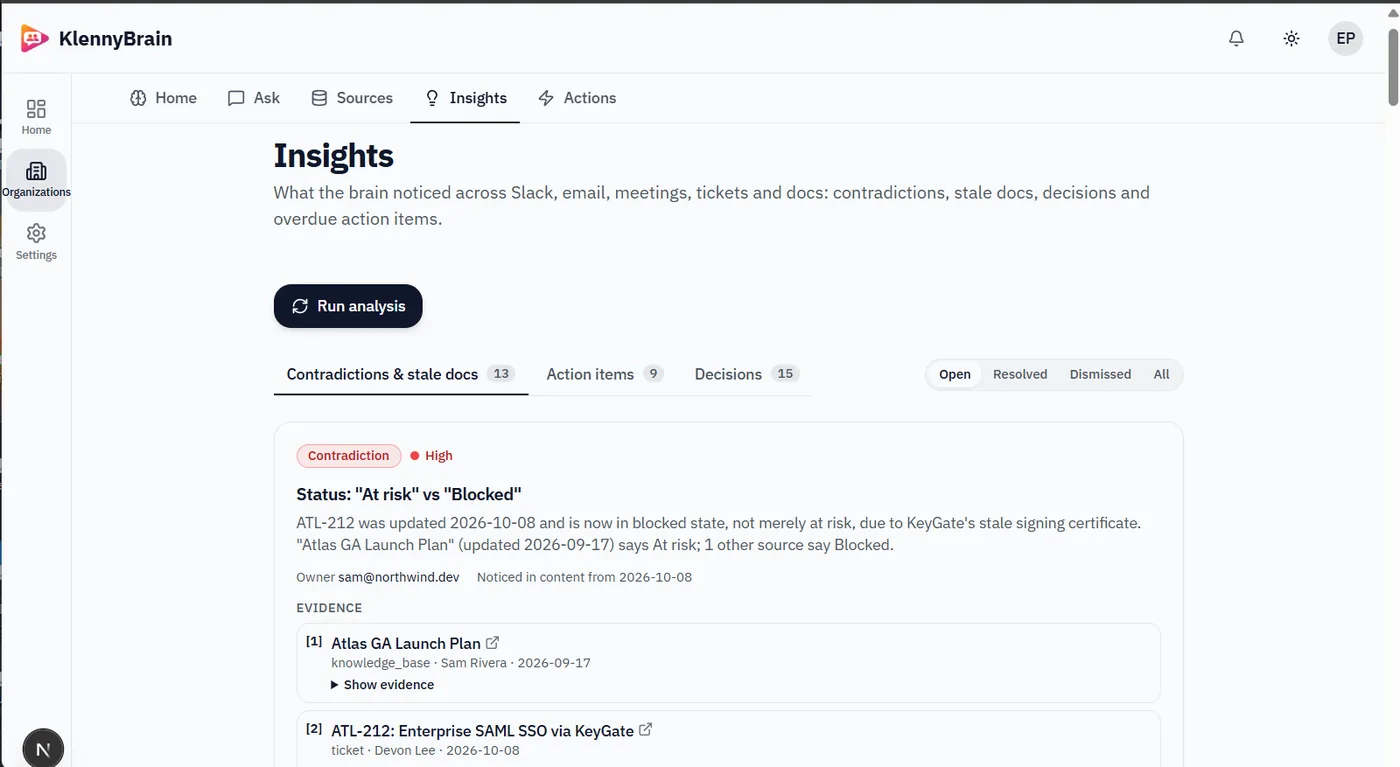Open external link icon beside Atlas GA Launch Plan

(492, 643)
